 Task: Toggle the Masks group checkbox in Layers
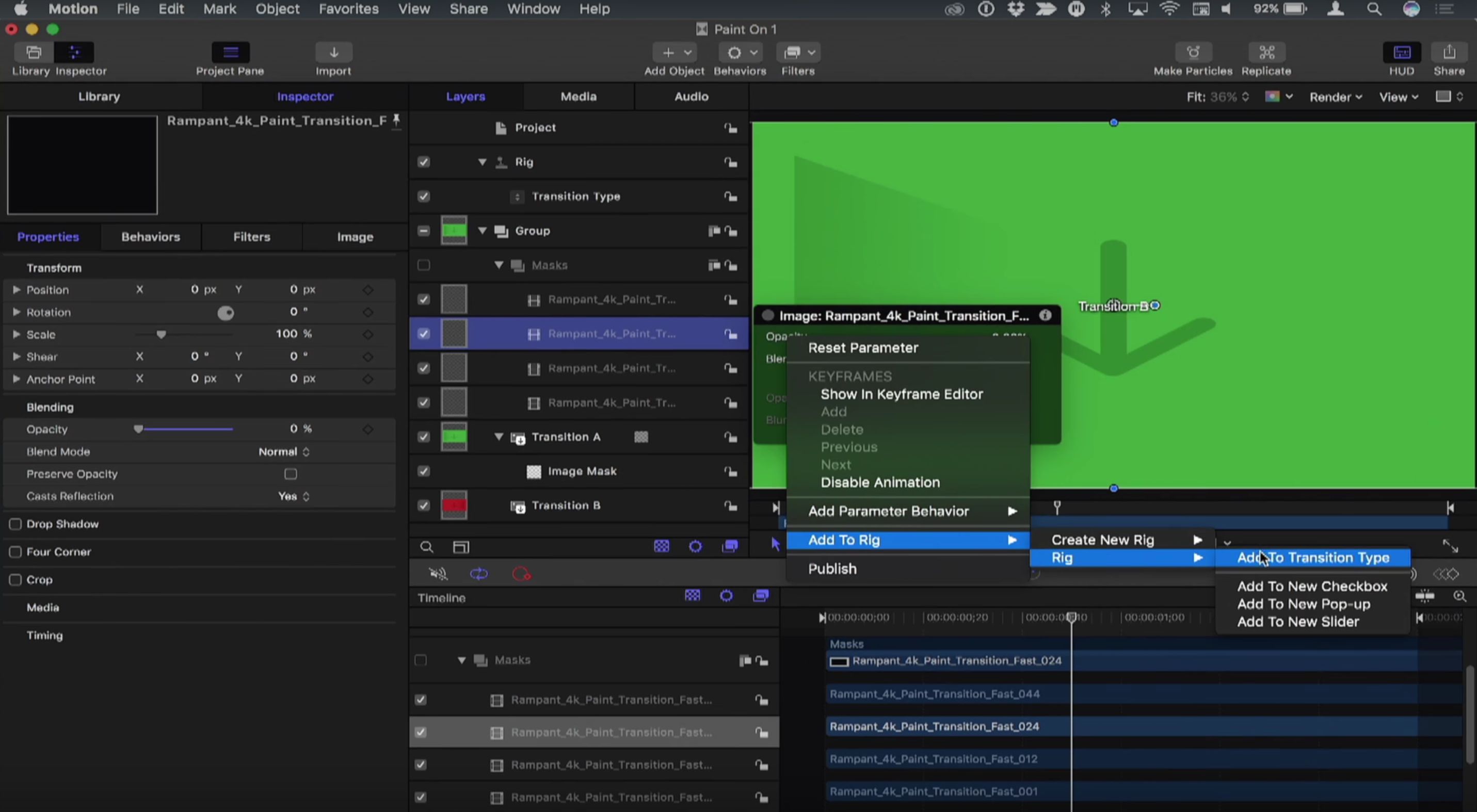(x=424, y=265)
